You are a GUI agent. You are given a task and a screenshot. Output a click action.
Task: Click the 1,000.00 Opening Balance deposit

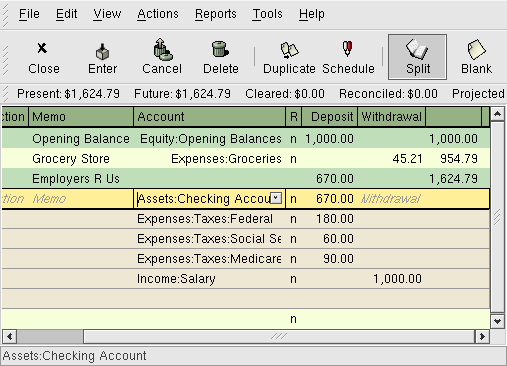point(329,139)
